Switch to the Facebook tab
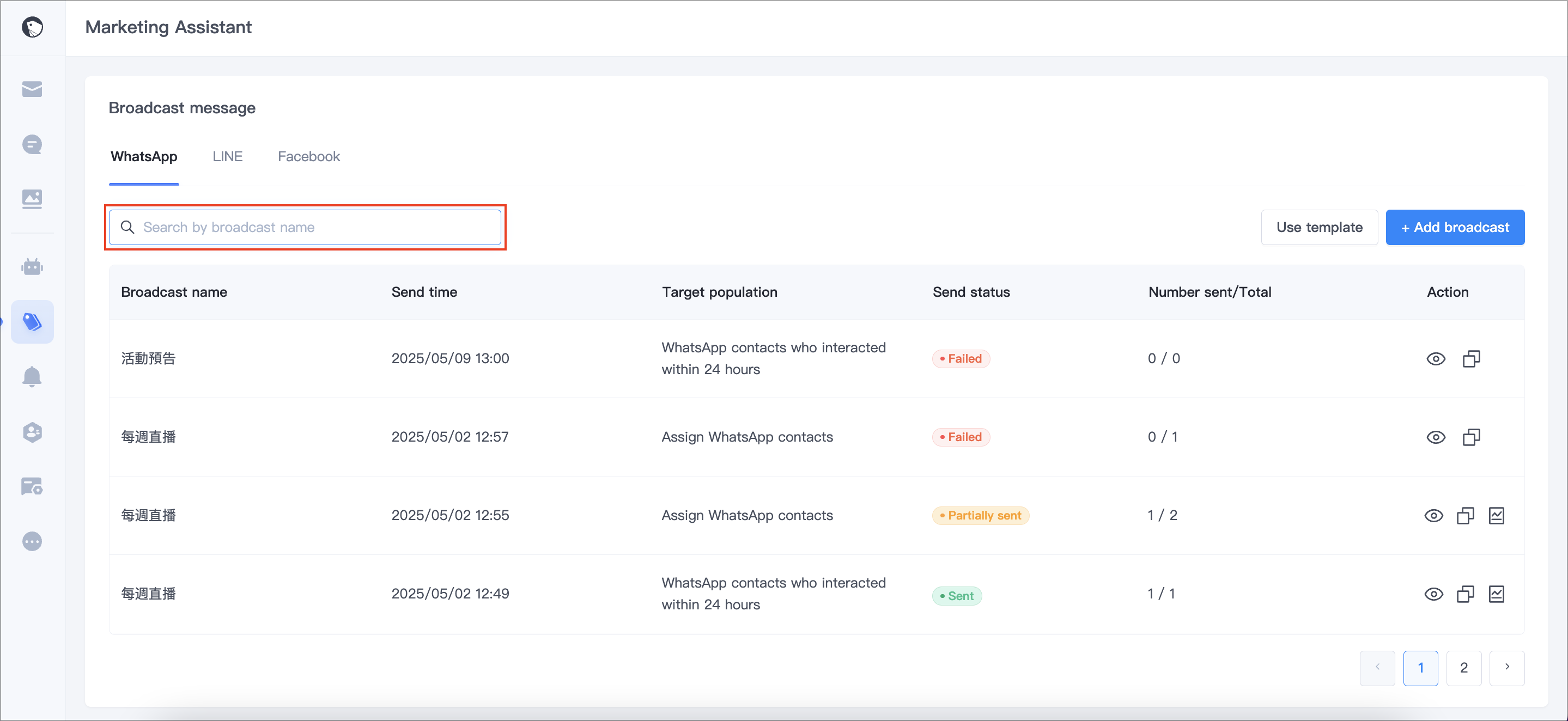Screen dimensions: 1568x721 tap(308, 156)
